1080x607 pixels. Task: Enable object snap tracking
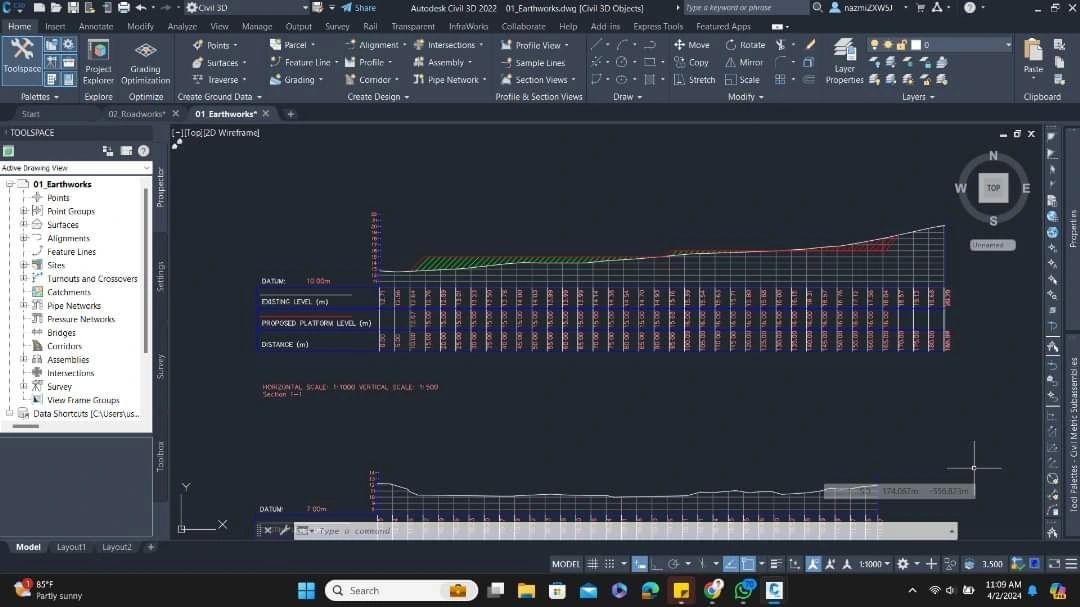click(730, 563)
